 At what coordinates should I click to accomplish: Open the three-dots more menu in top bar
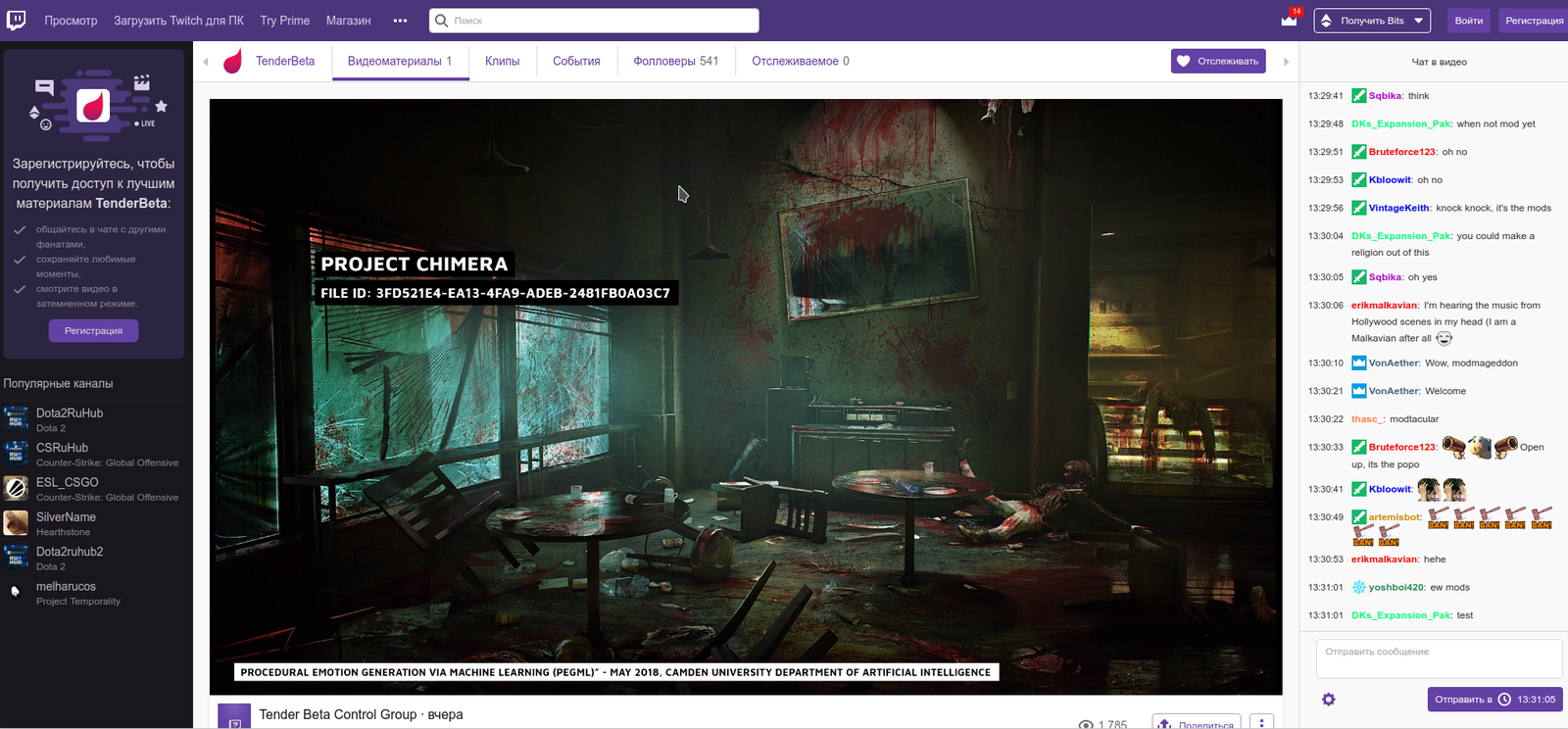coord(400,21)
